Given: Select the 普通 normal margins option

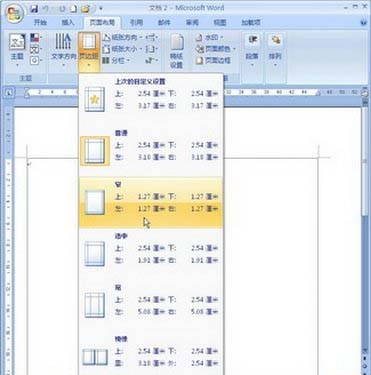Looking at the screenshot, I should pos(151,151).
